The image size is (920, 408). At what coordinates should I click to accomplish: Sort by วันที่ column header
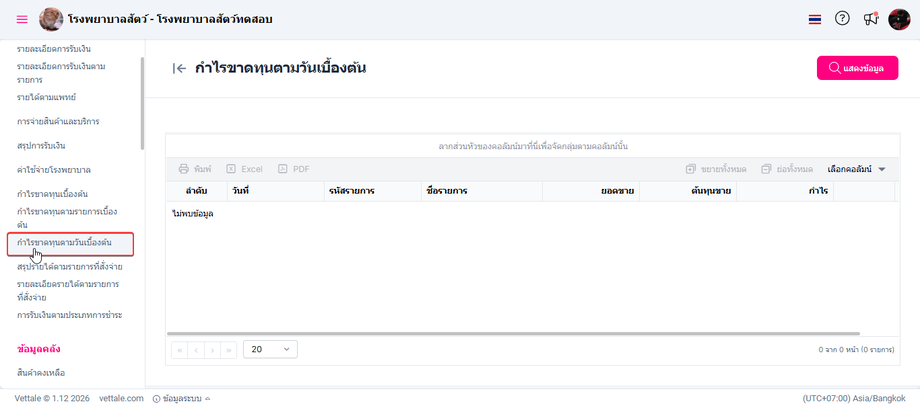tap(275, 191)
